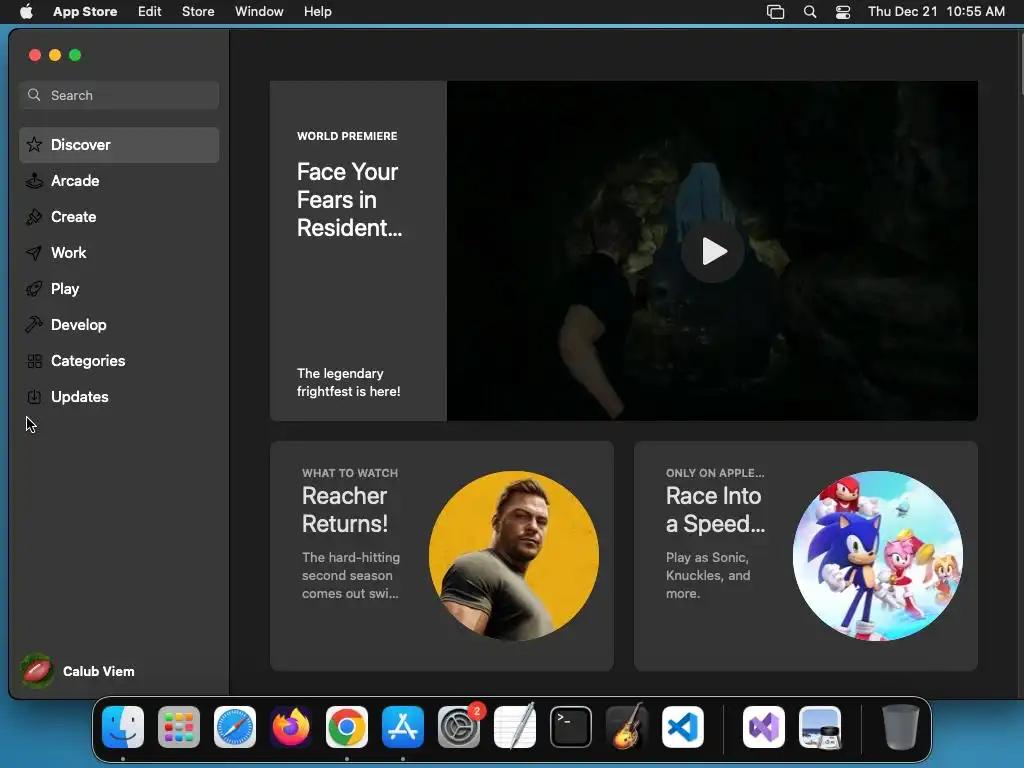This screenshot has height=768, width=1024.
Task: Open Launchpad from the Dock
Action: 179,726
